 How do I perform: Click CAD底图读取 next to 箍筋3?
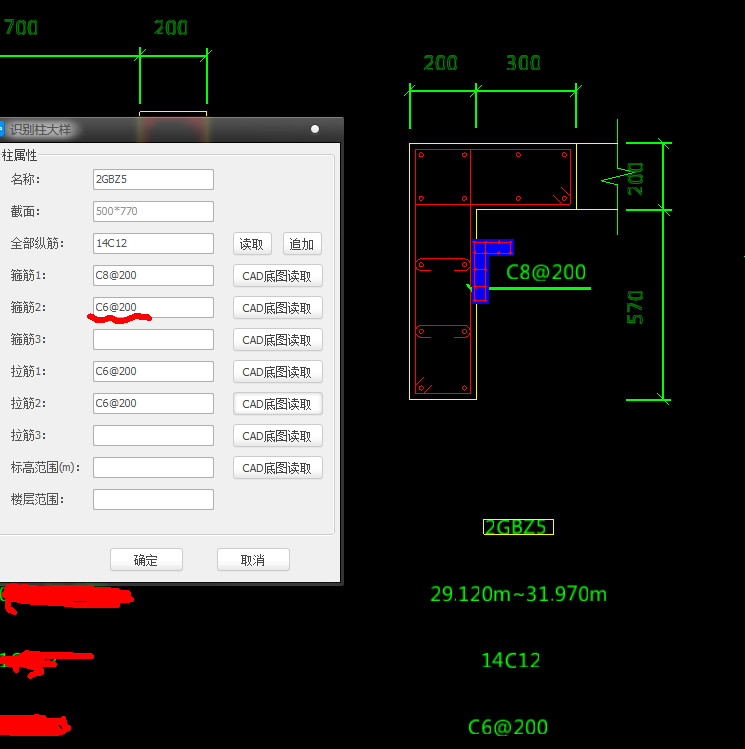tap(277, 340)
